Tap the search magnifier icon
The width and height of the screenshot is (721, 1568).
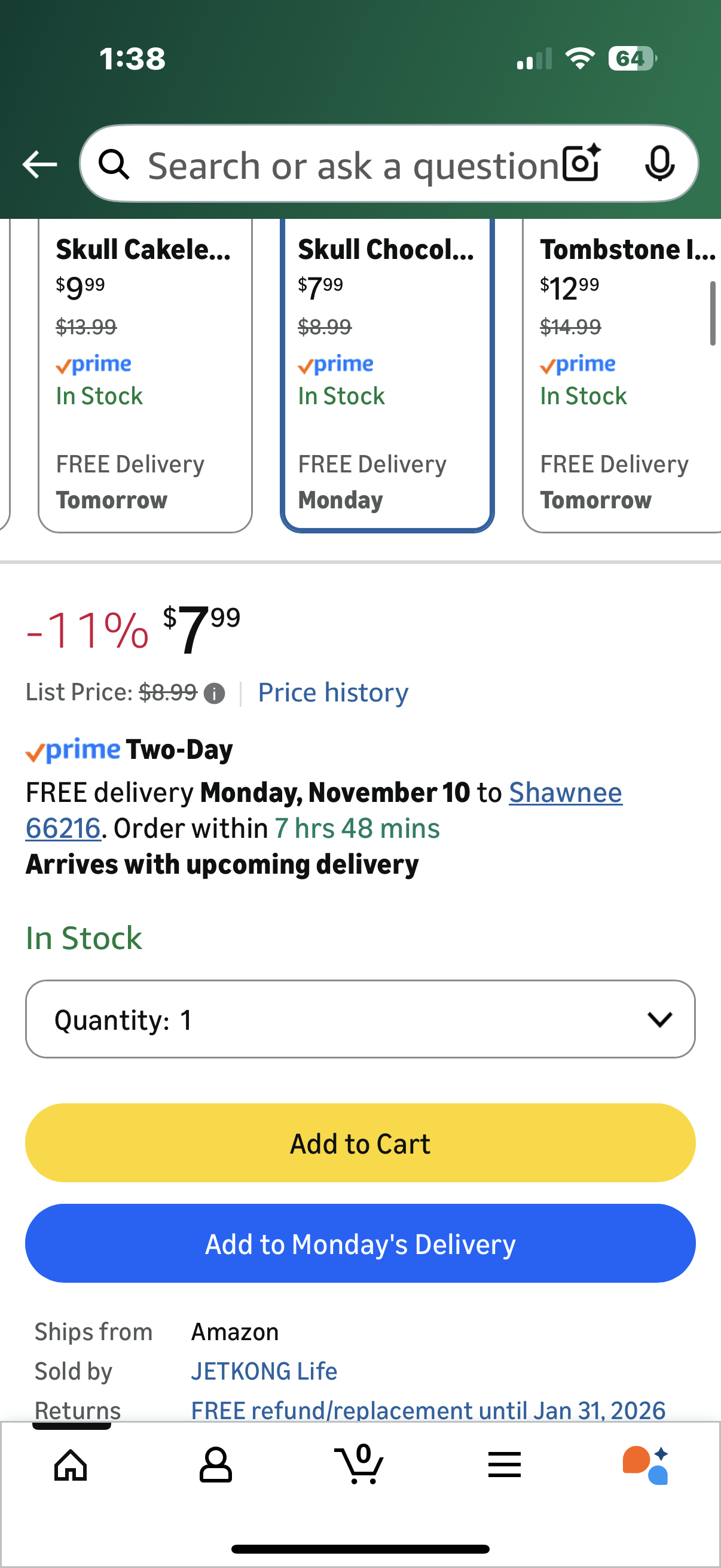coord(114,165)
